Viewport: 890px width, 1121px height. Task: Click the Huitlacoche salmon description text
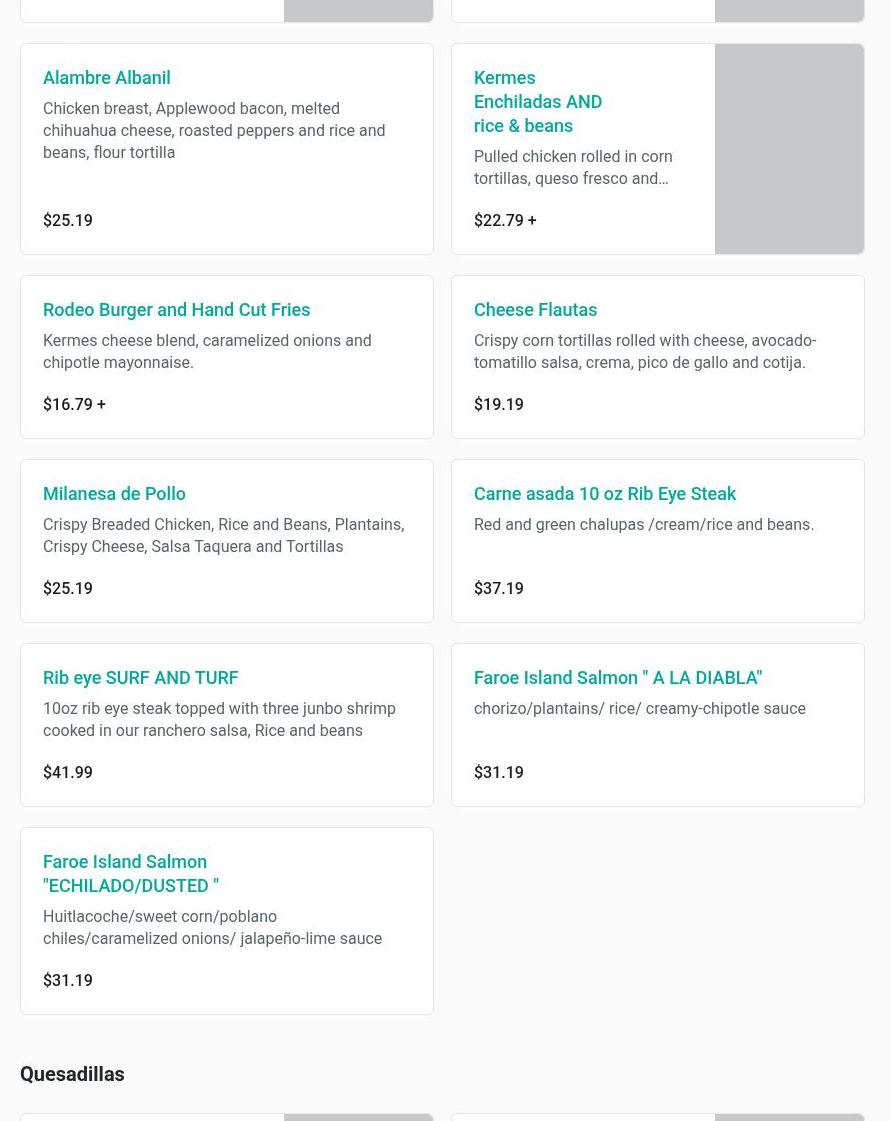tap(212, 928)
